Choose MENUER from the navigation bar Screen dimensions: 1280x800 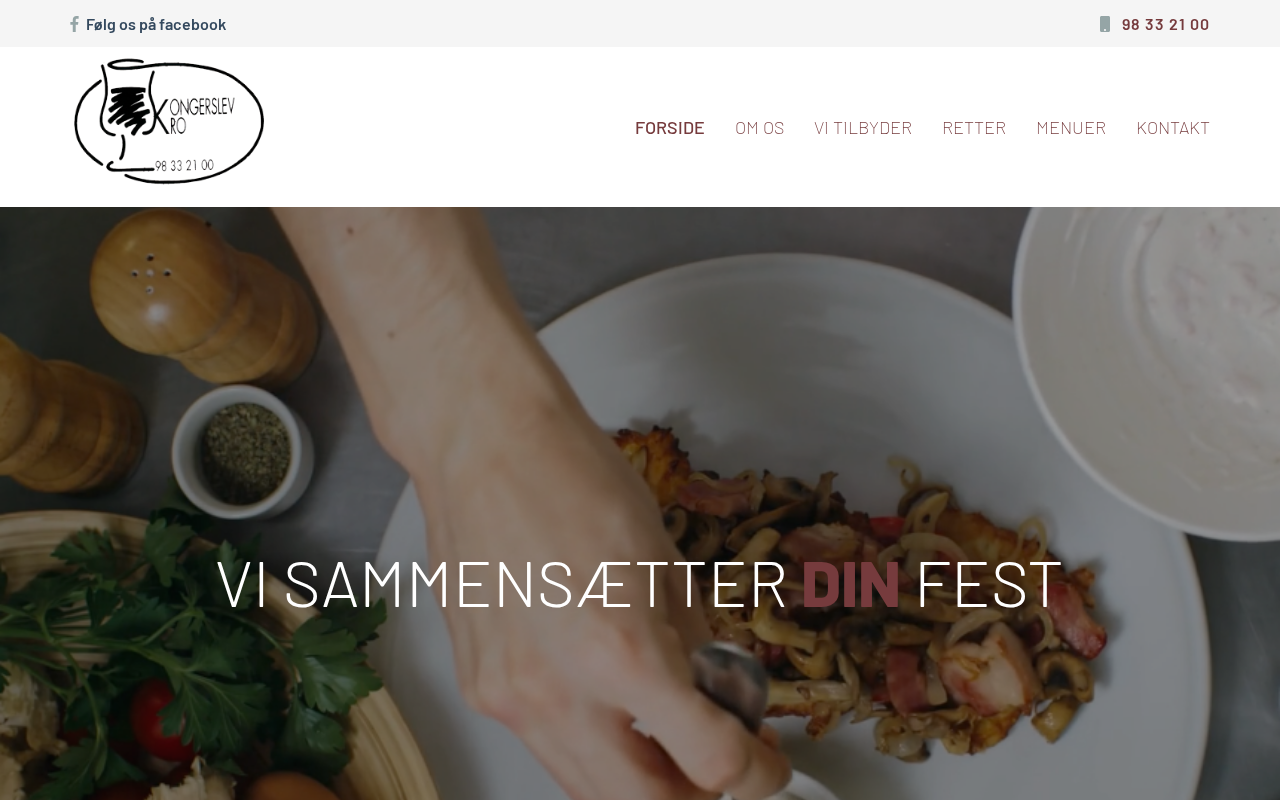(1071, 127)
